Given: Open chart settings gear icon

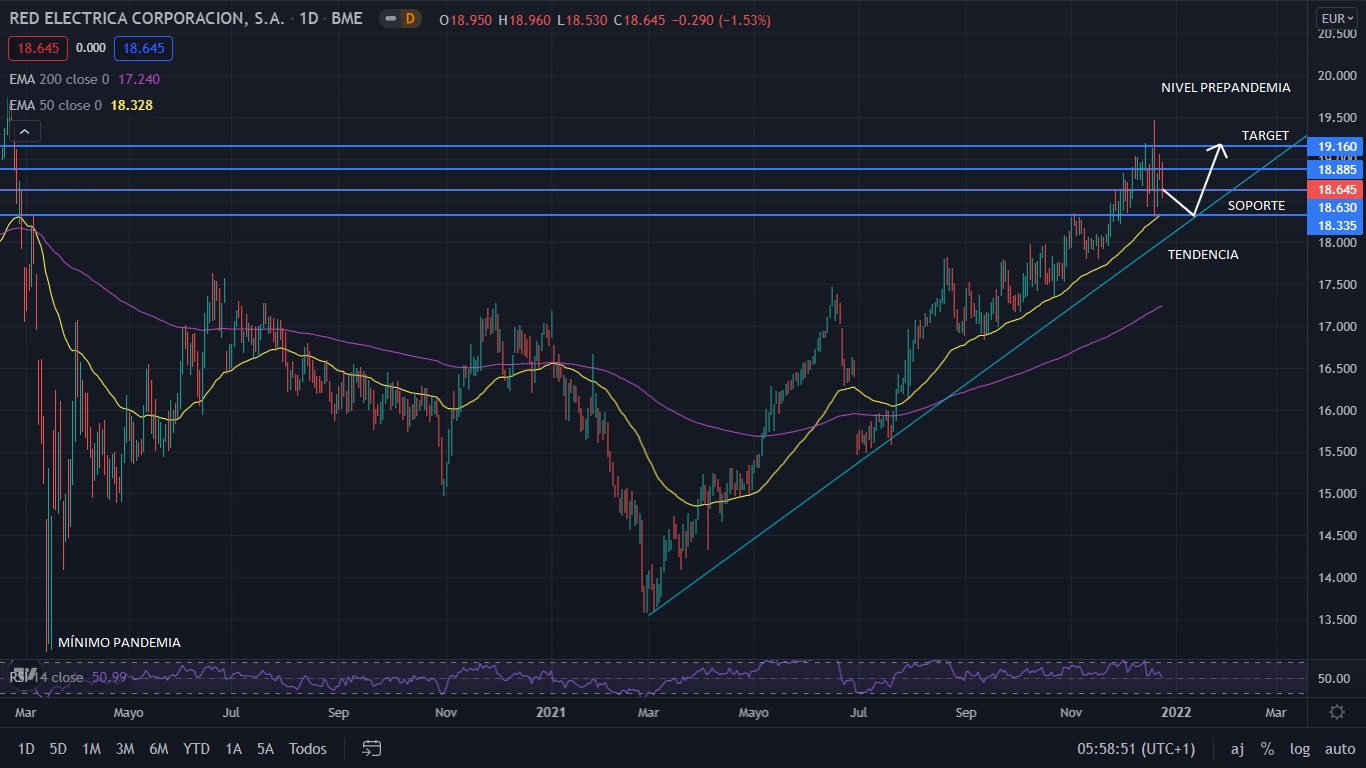Looking at the screenshot, I should [1337, 712].
